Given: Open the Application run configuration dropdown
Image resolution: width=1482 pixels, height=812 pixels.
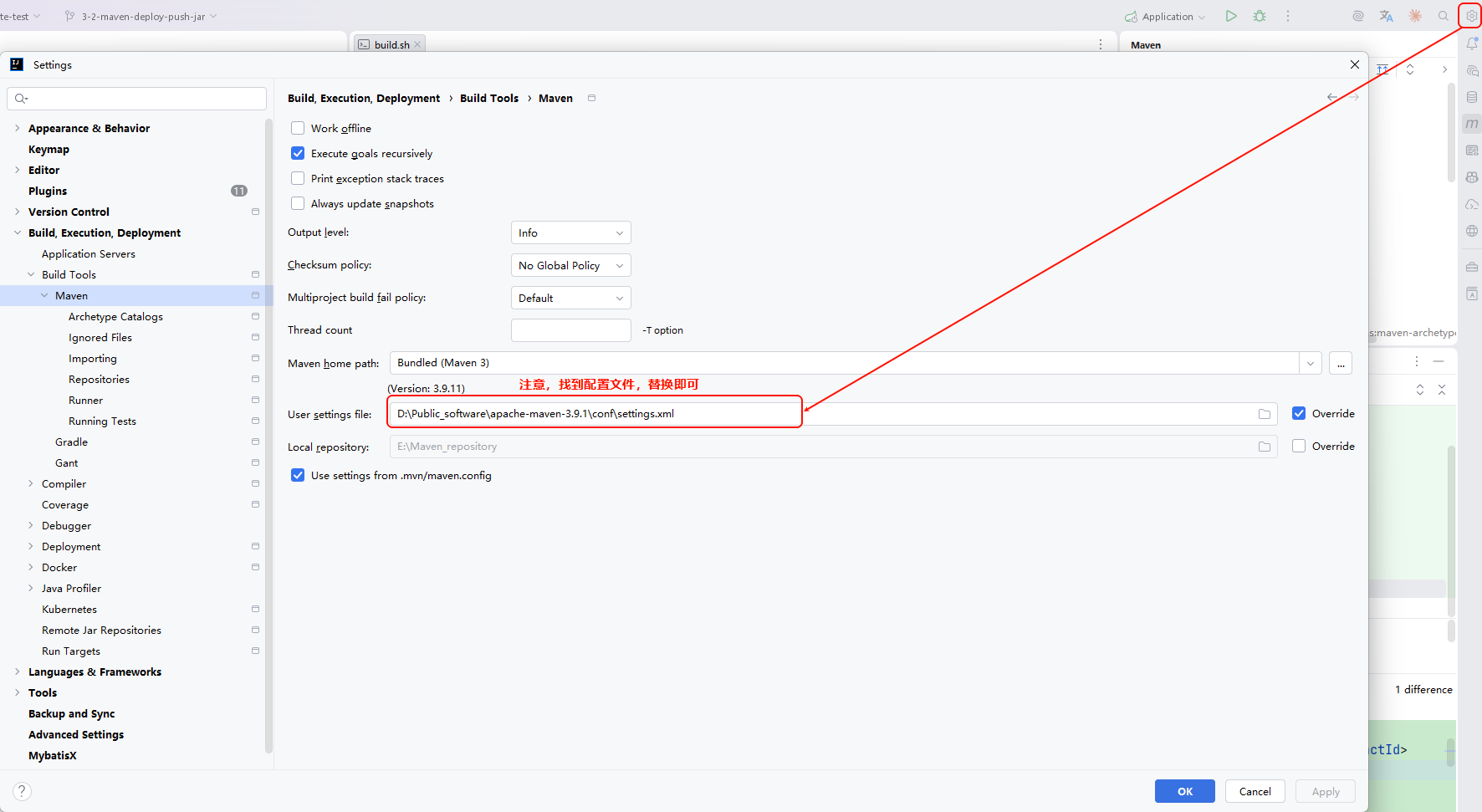Looking at the screenshot, I should point(1165,17).
